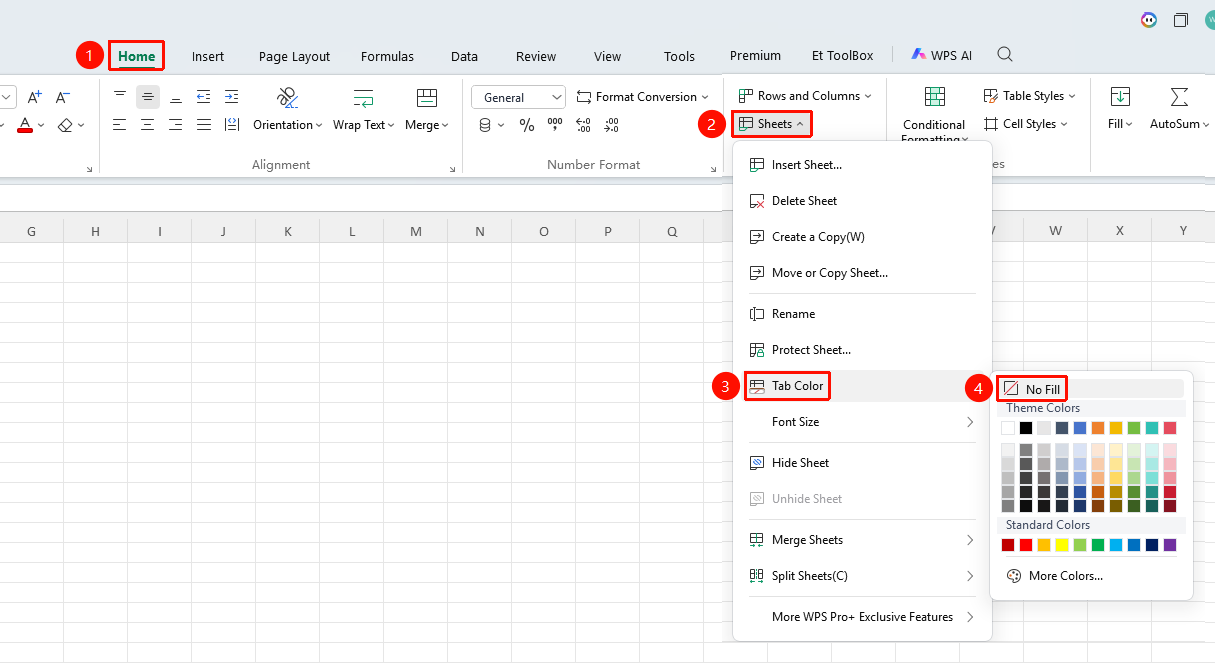Select Delete Sheet menu entry
This screenshot has width=1215, height=663.
[x=862, y=201]
